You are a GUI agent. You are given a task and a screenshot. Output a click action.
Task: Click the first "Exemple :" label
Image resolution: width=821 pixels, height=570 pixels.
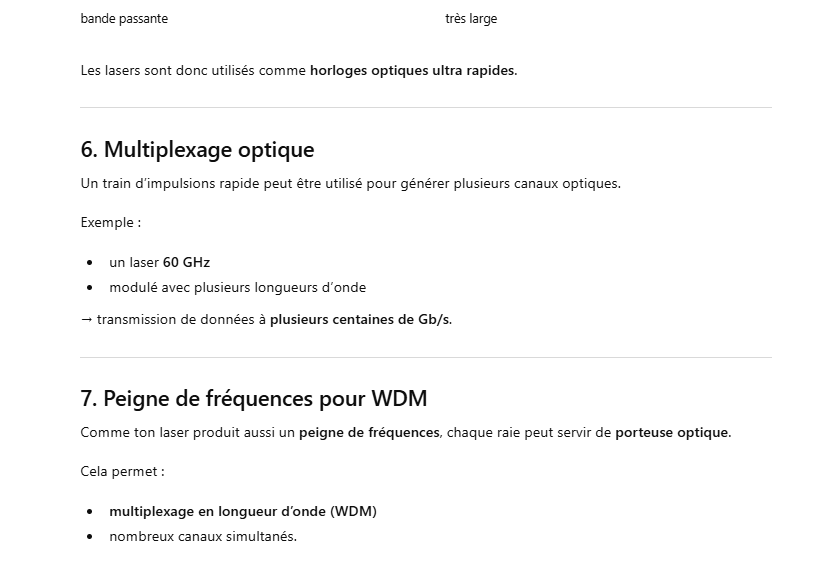[110, 223]
